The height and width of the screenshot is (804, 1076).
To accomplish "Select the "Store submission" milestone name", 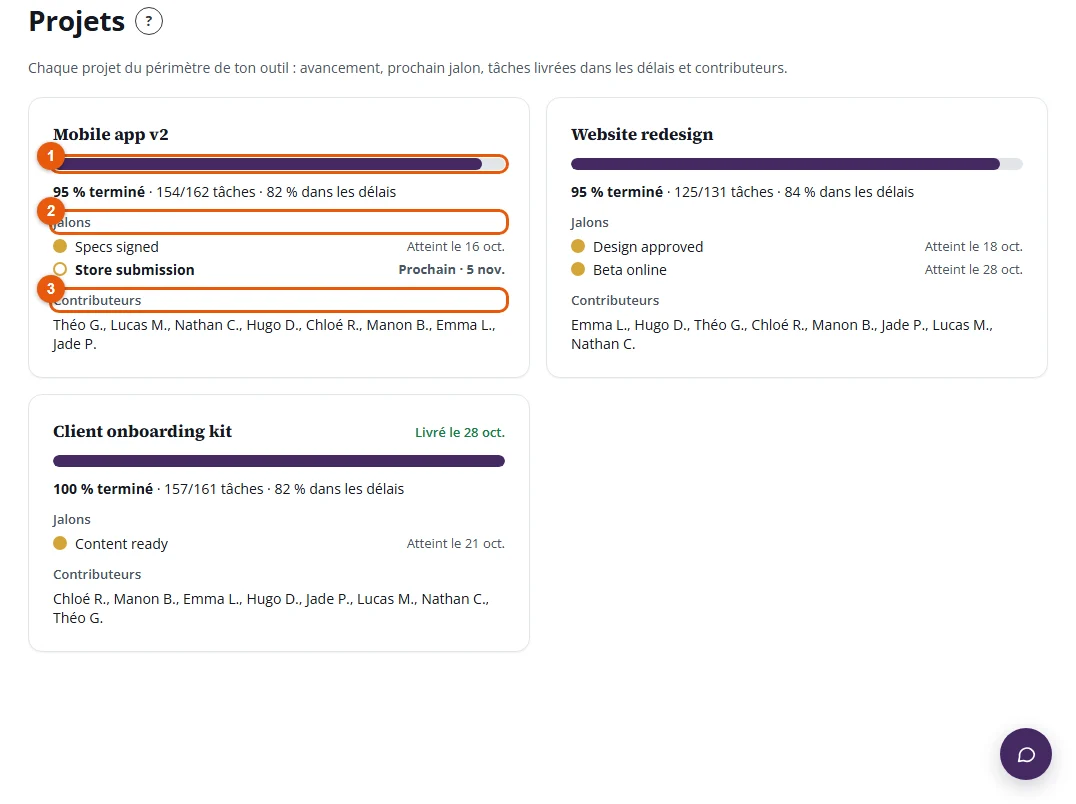I will pyautogui.click(x=134, y=270).
